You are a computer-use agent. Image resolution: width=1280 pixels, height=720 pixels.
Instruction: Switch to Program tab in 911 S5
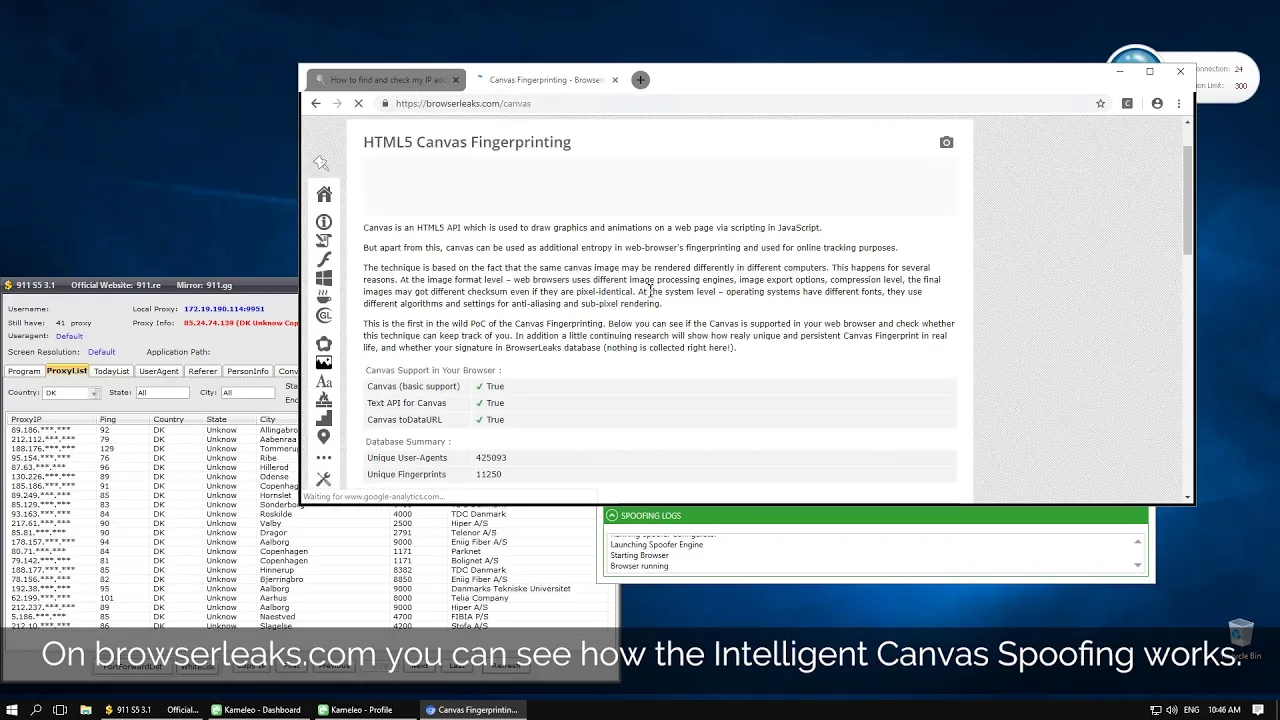[x=24, y=371]
